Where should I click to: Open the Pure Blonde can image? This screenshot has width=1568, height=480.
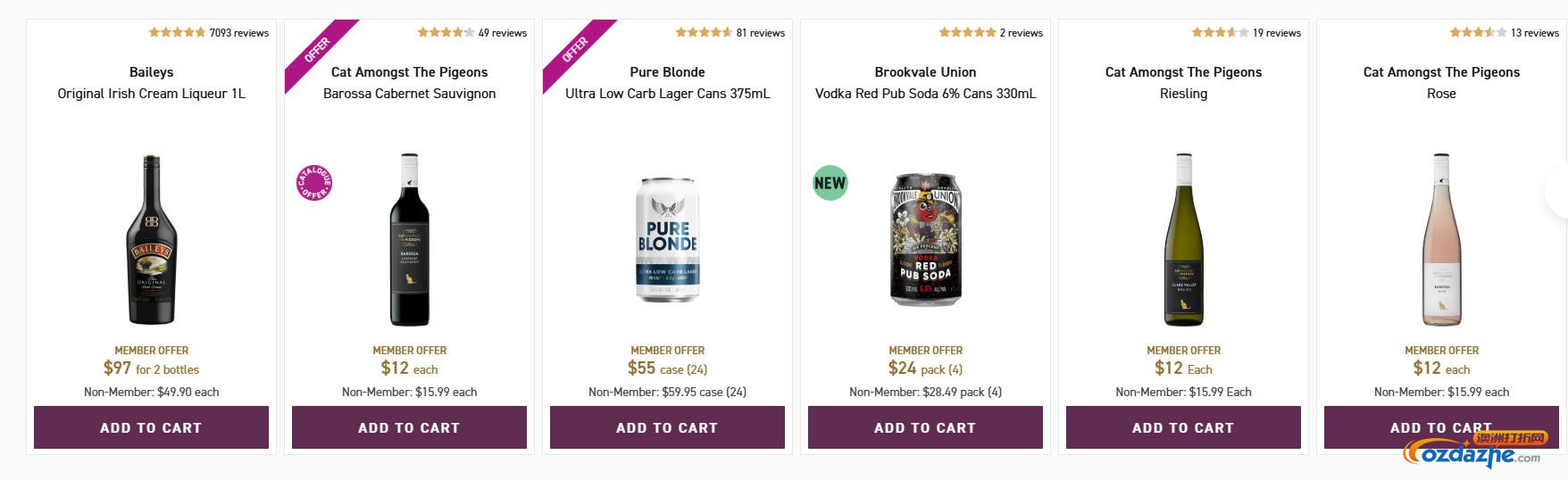667,239
